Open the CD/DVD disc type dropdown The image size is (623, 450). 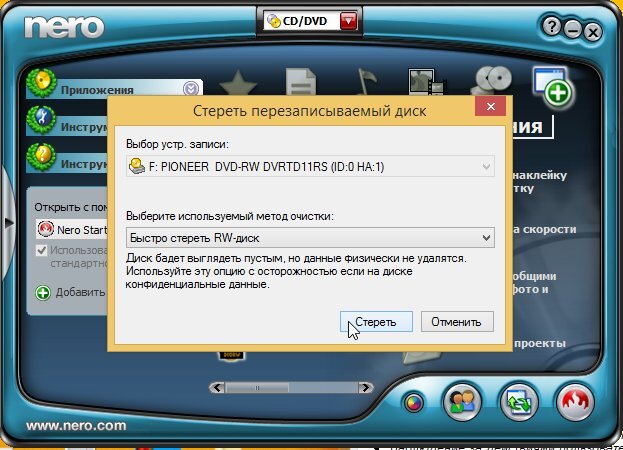coord(348,21)
